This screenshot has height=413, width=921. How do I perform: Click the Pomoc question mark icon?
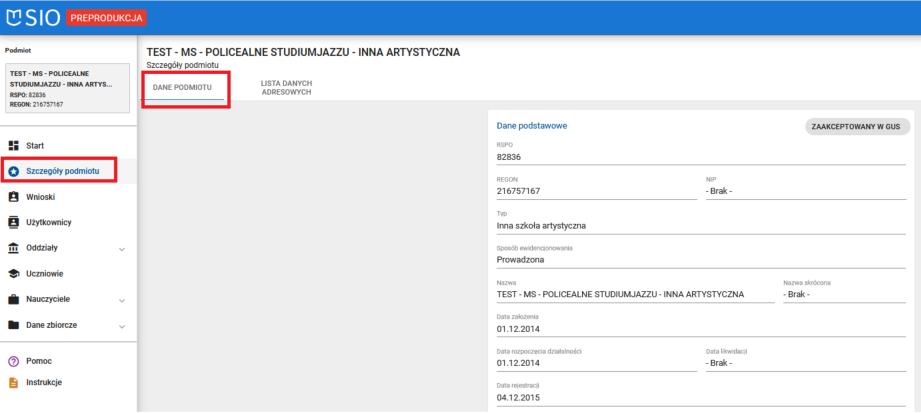(x=14, y=360)
